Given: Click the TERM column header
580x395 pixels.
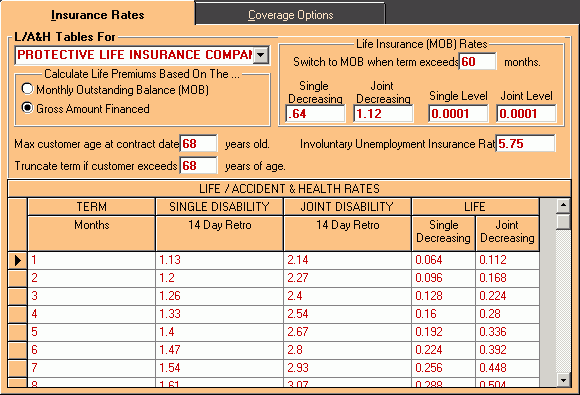Looking at the screenshot, I should coord(91,206).
